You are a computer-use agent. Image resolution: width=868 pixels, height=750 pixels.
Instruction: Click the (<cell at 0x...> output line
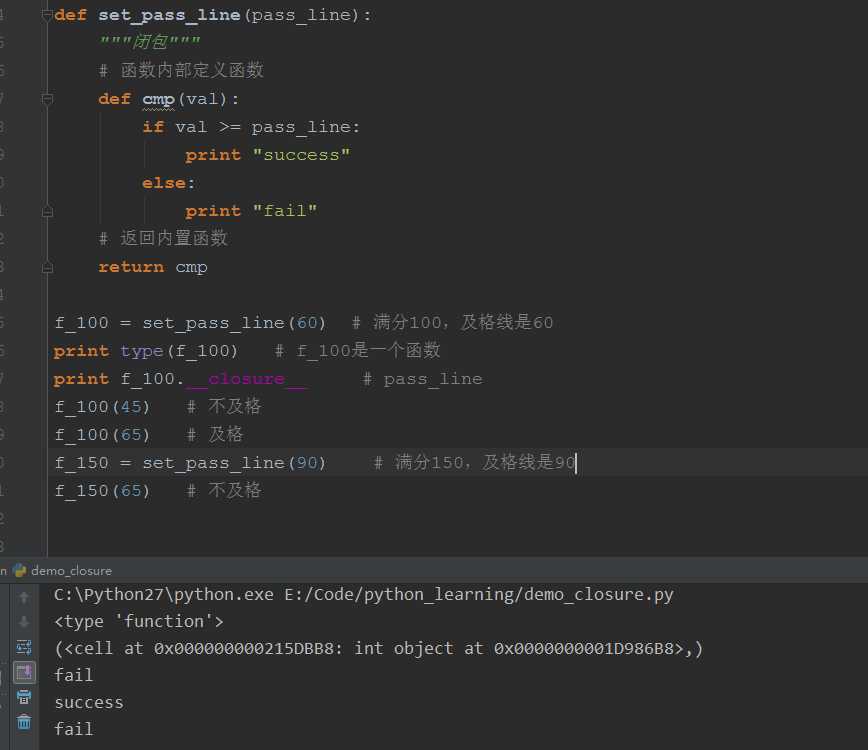(379, 648)
